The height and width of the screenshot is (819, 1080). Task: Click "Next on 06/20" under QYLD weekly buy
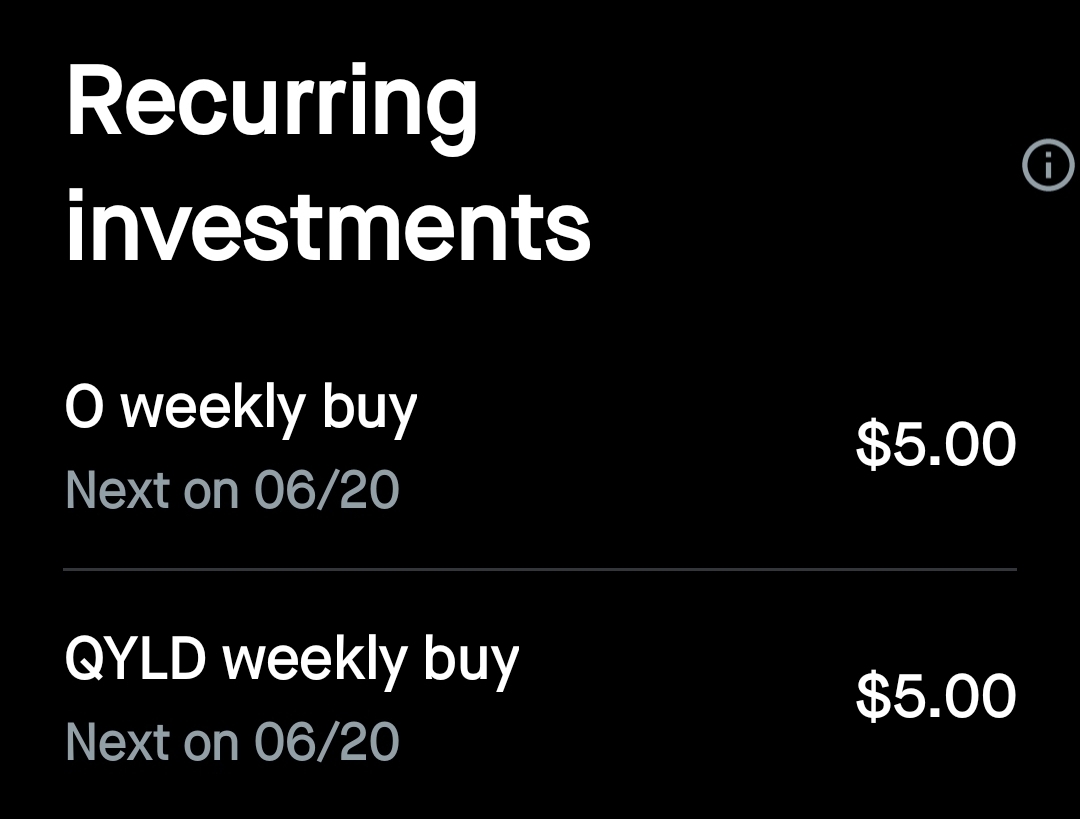[232, 741]
